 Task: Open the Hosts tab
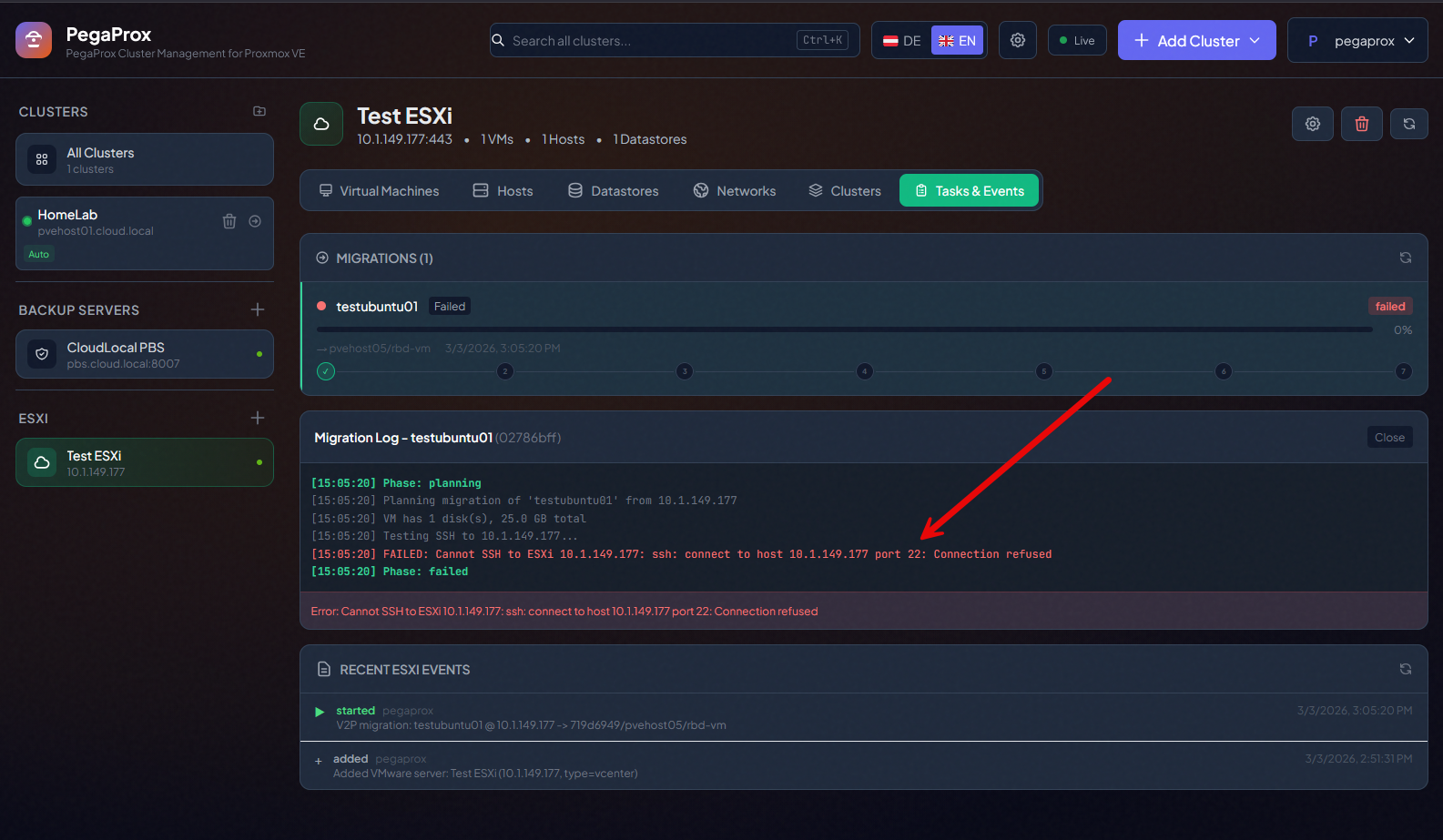click(503, 191)
